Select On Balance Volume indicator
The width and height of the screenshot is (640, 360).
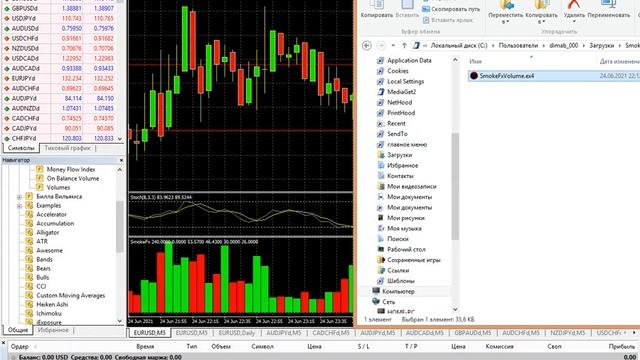(x=73, y=178)
